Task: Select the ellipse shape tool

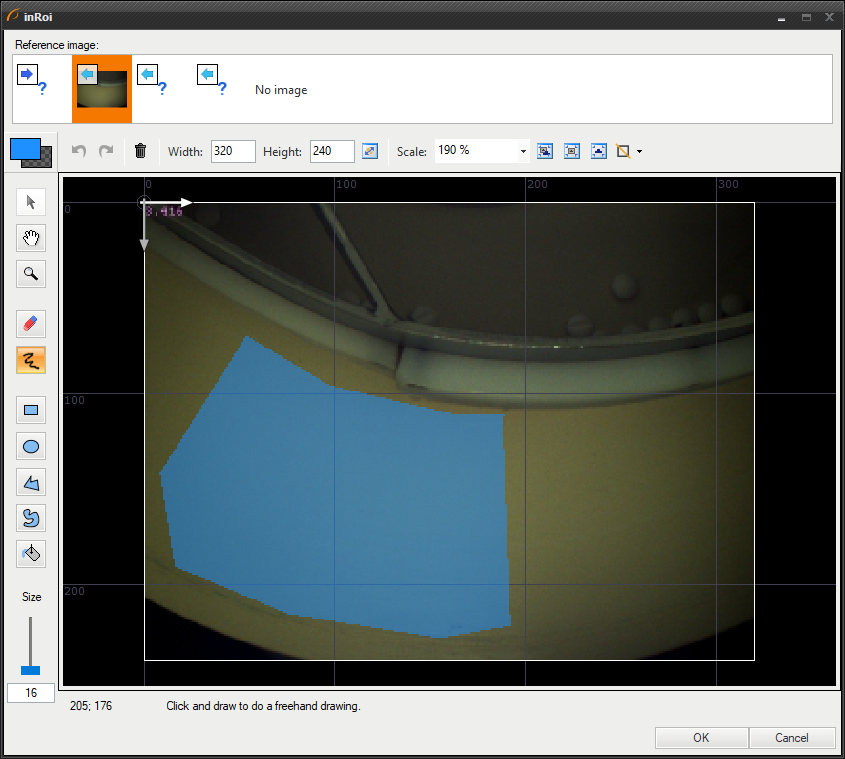Action: pos(31,446)
